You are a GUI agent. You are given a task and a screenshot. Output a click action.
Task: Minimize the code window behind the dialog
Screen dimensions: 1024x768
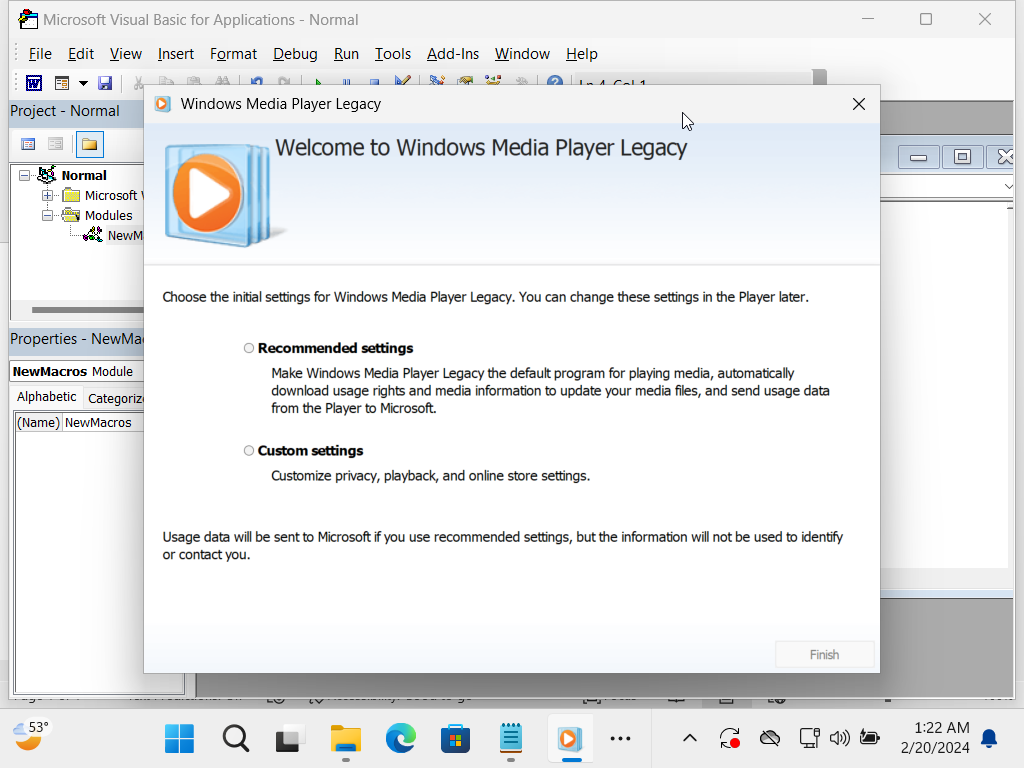918,157
